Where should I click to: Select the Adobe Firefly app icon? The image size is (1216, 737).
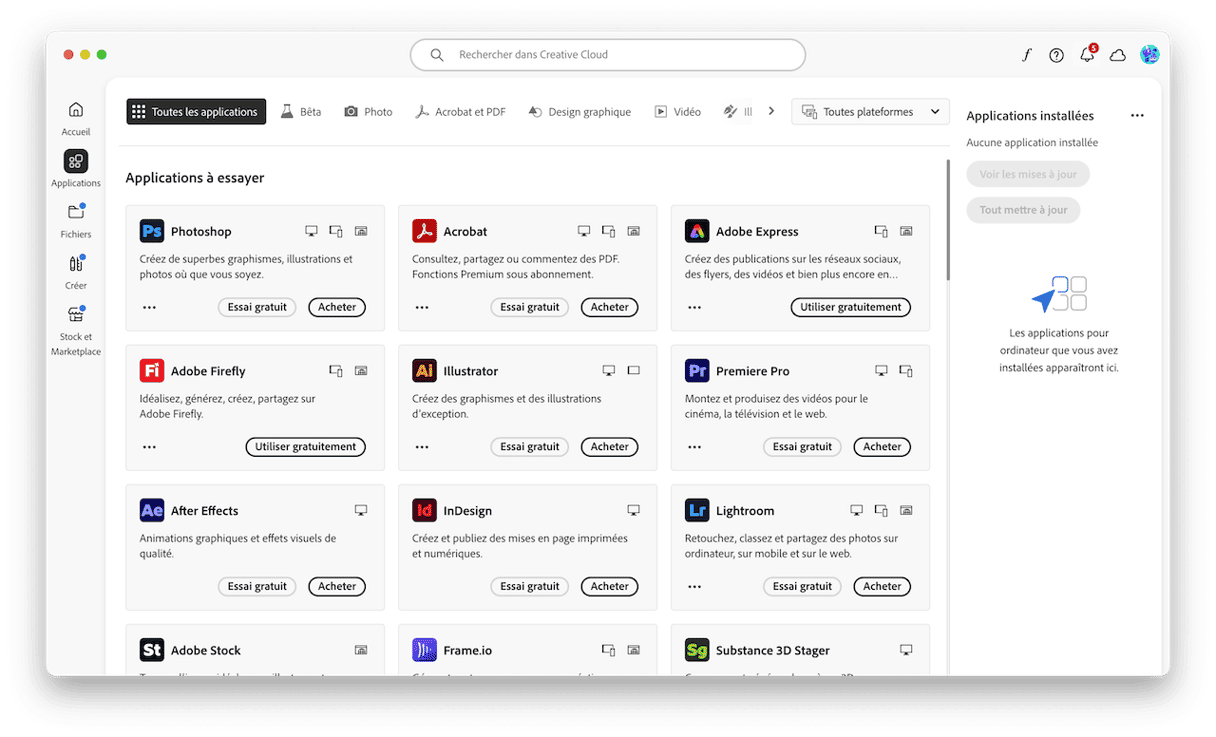pos(151,370)
